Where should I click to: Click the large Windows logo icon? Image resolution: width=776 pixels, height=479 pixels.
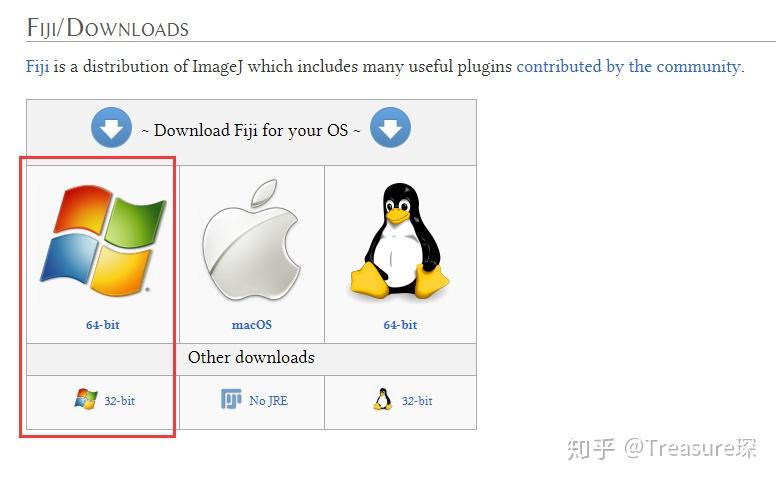[102, 241]
